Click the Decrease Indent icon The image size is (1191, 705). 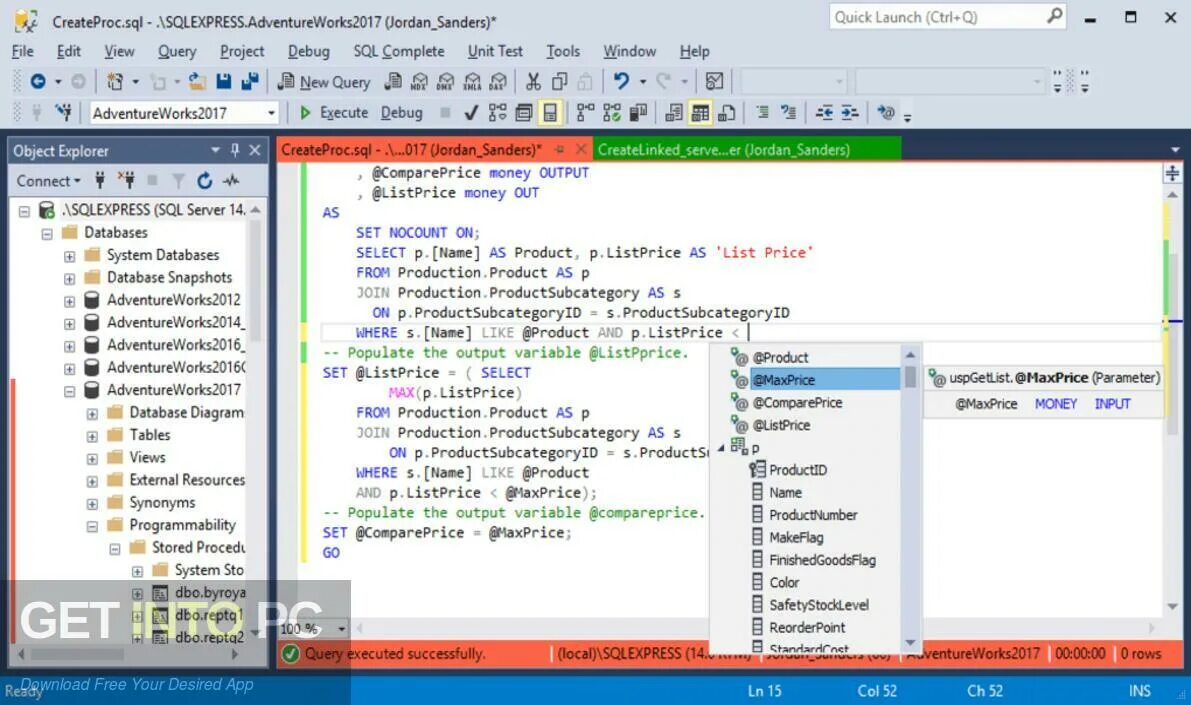point(824,113)
